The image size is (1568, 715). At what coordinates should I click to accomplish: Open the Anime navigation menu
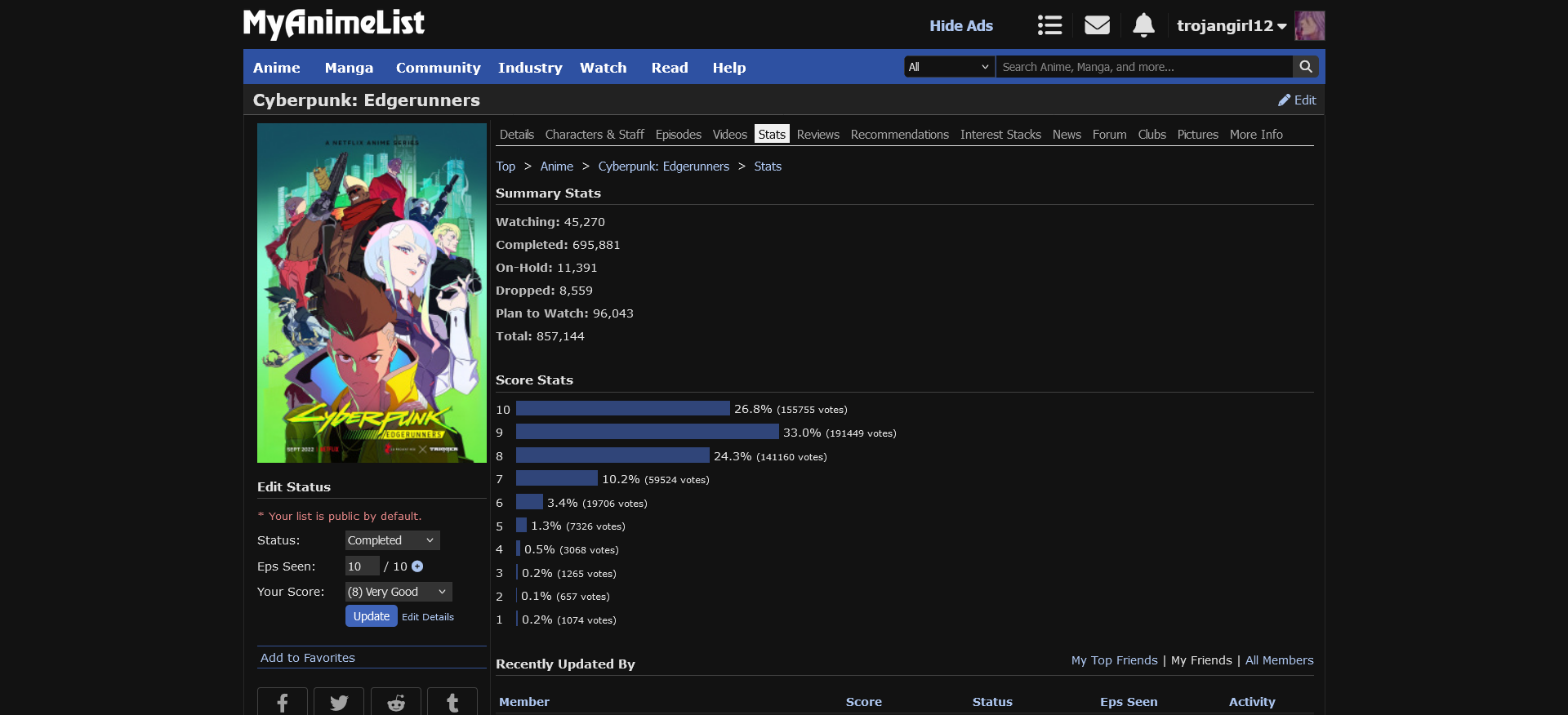pyautogui.click(x=277, y=68)
